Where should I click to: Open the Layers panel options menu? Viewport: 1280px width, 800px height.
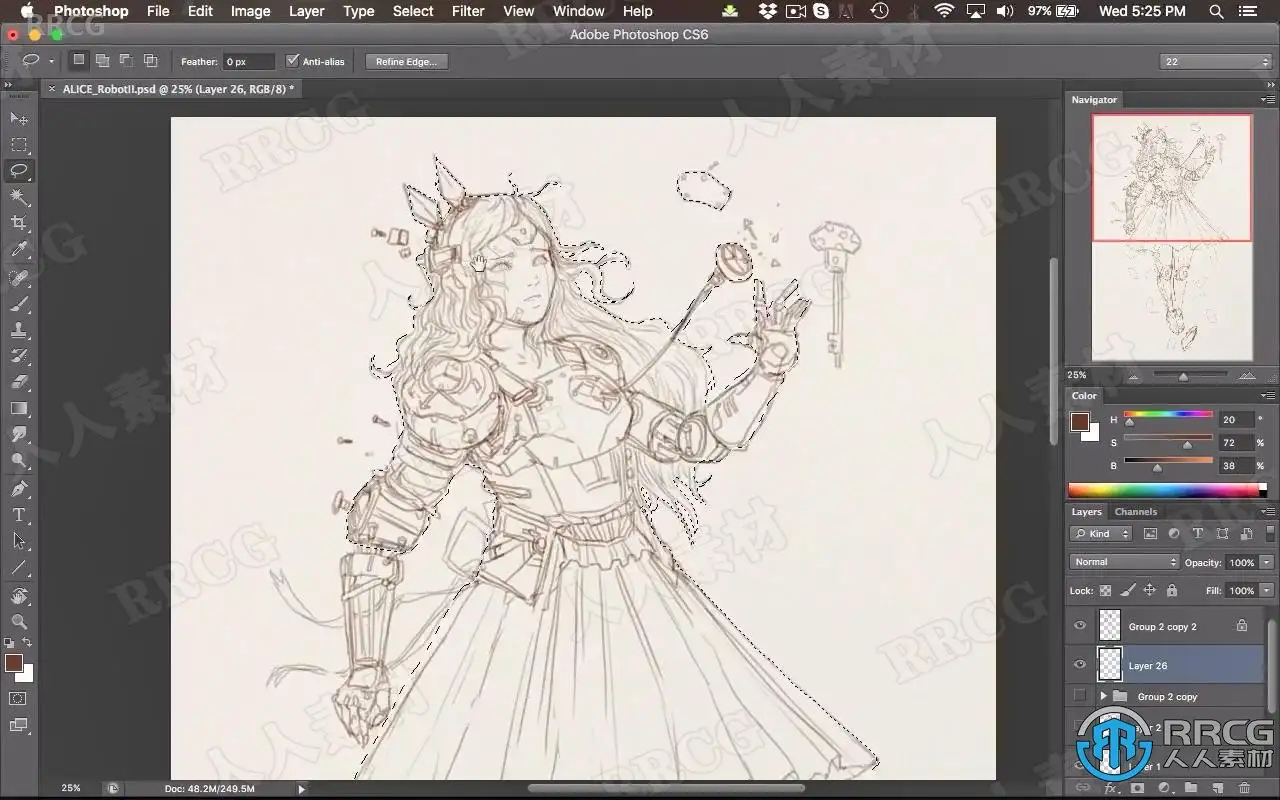(x=1268, y=511)
